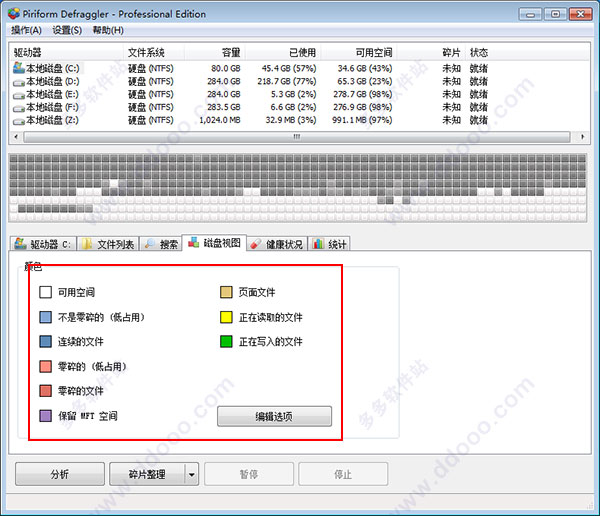This screenshot has width=600, height=516.
Task: Sort by the 容量 column header
Action: click(215, 52)
